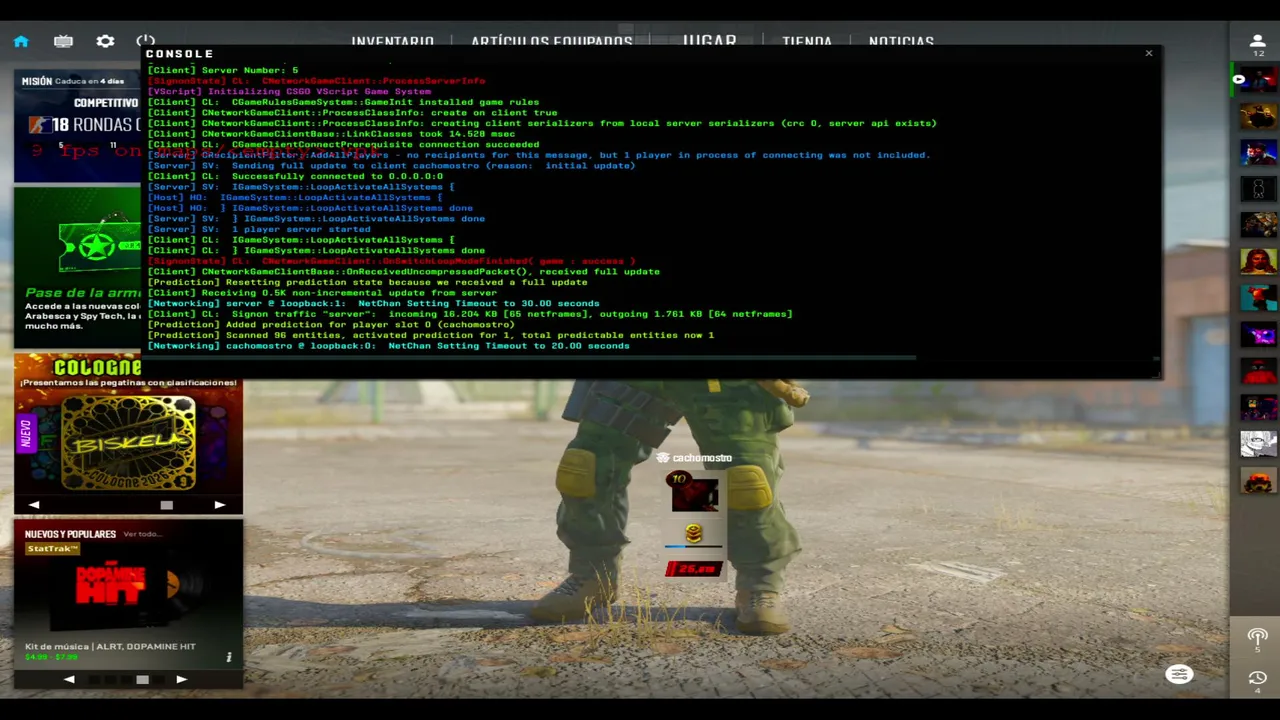Open the loadout adjustments sliders icon
The height and width of the screenshot is (720, 1280).
pos(1179,675)
